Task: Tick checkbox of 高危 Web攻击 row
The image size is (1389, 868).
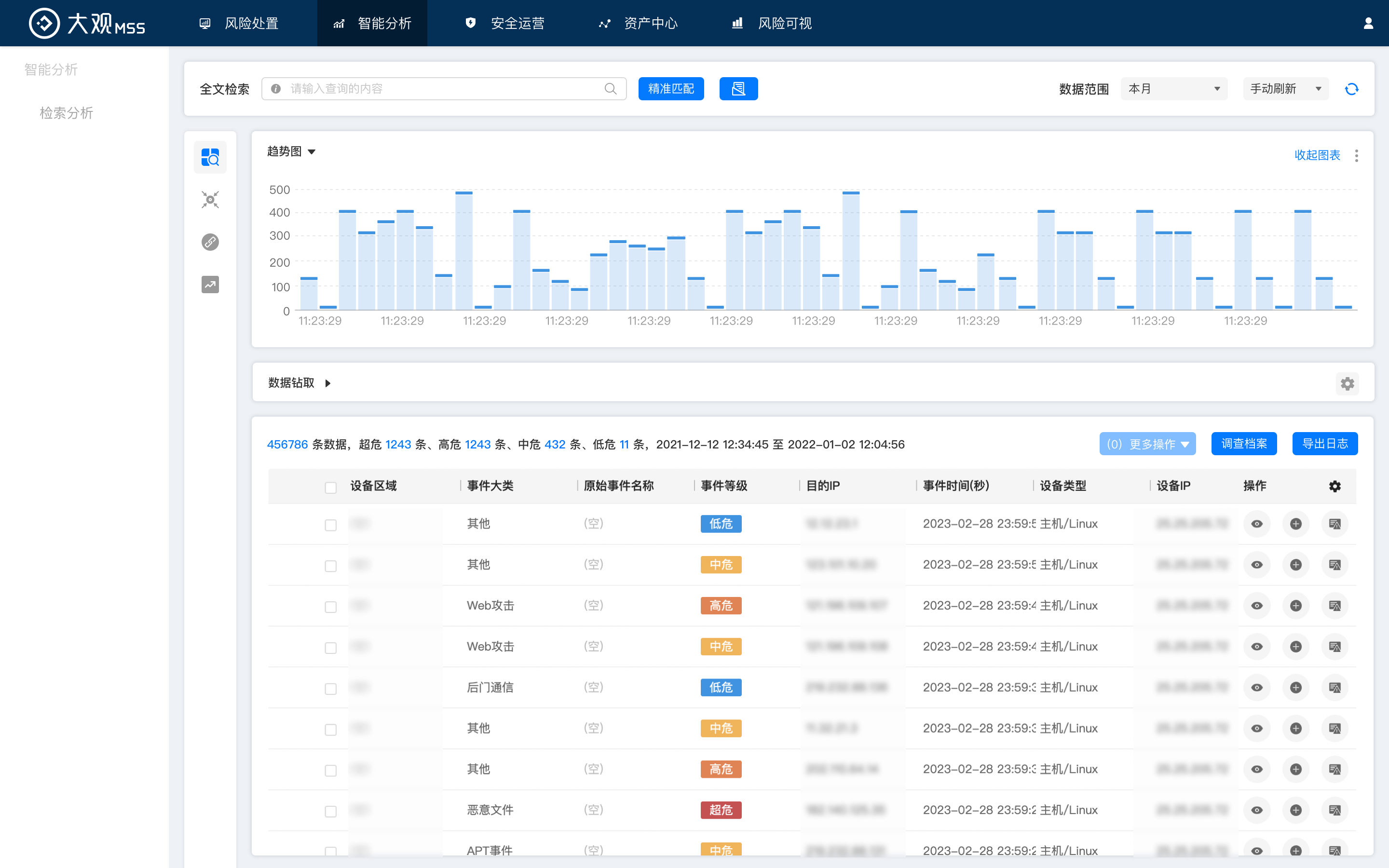Action: (x=330, y=607)
